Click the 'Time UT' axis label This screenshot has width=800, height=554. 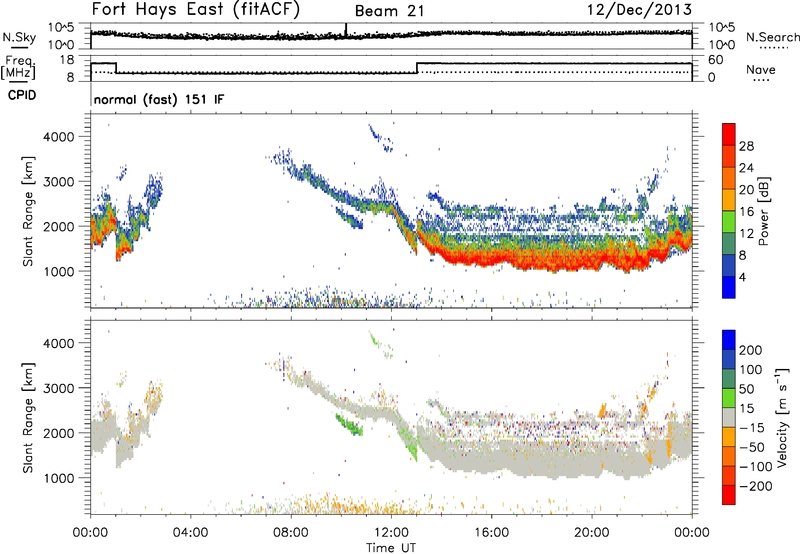(391, 547)
